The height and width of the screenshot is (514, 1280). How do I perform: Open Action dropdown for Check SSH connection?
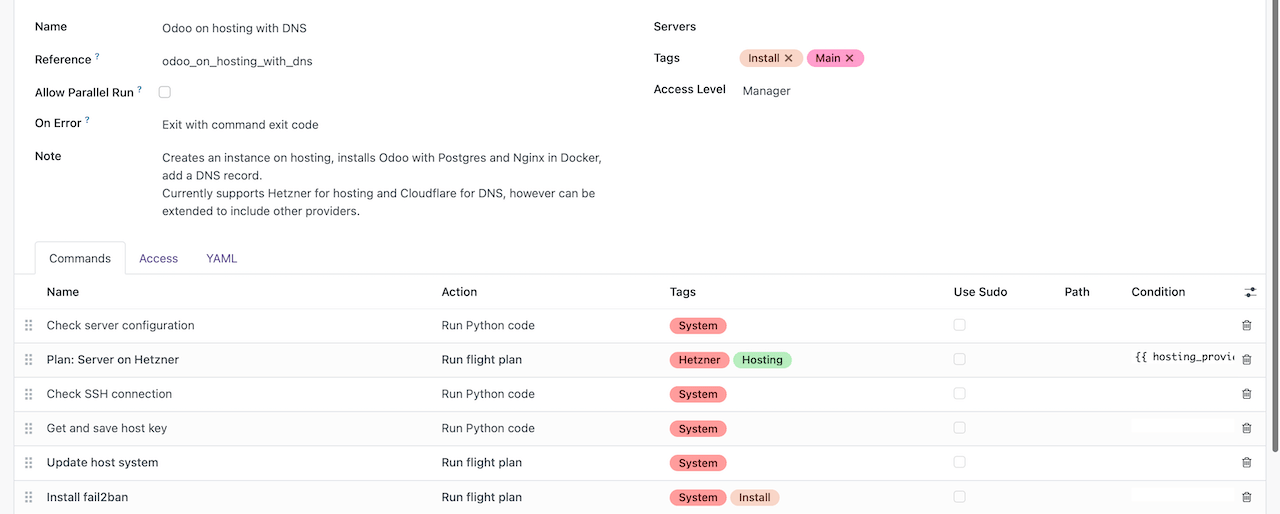pyautogui.click(x=488, y=394)
